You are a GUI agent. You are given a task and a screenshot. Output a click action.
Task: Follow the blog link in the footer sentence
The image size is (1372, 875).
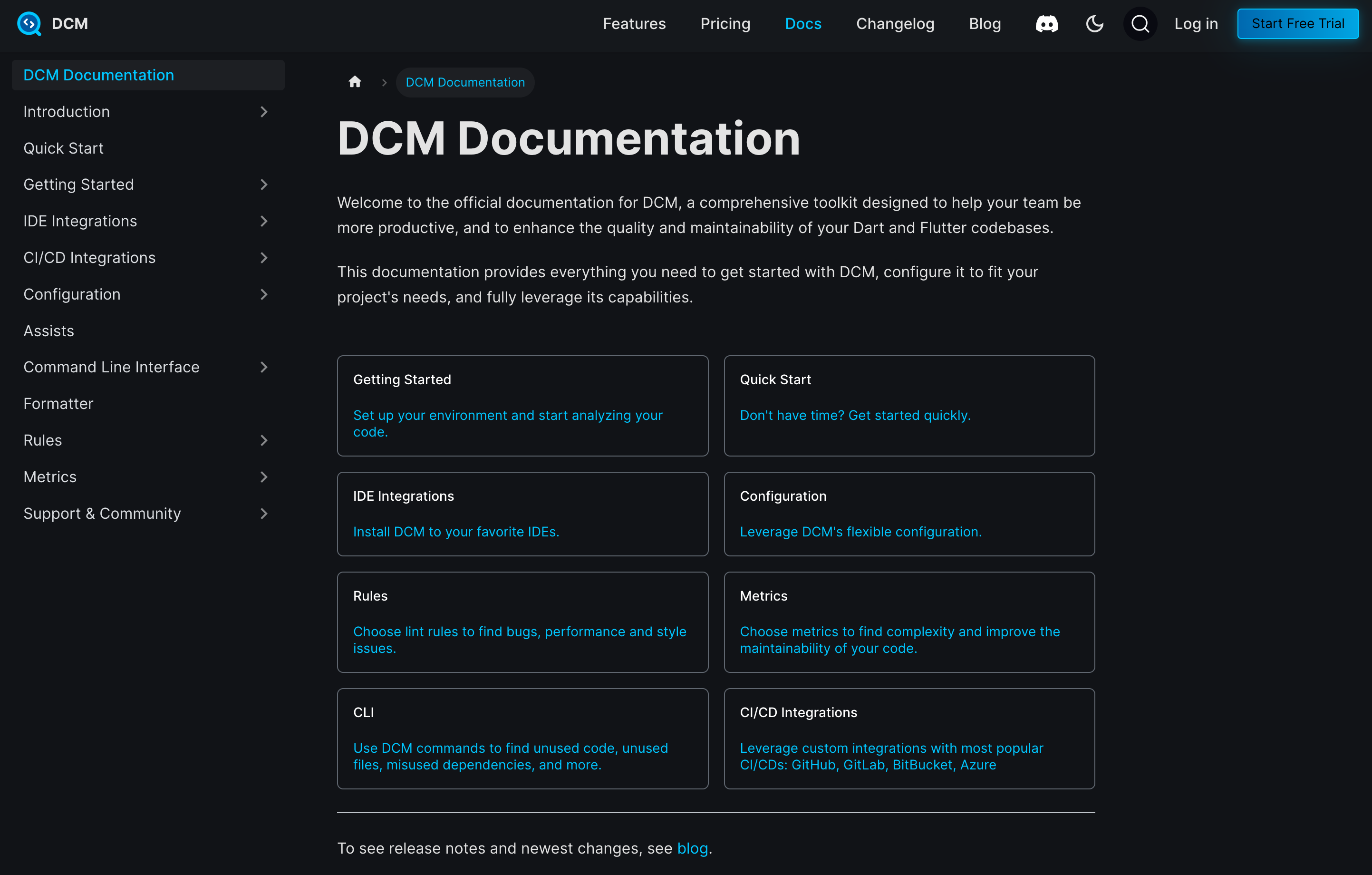click(x=692, y=848)
